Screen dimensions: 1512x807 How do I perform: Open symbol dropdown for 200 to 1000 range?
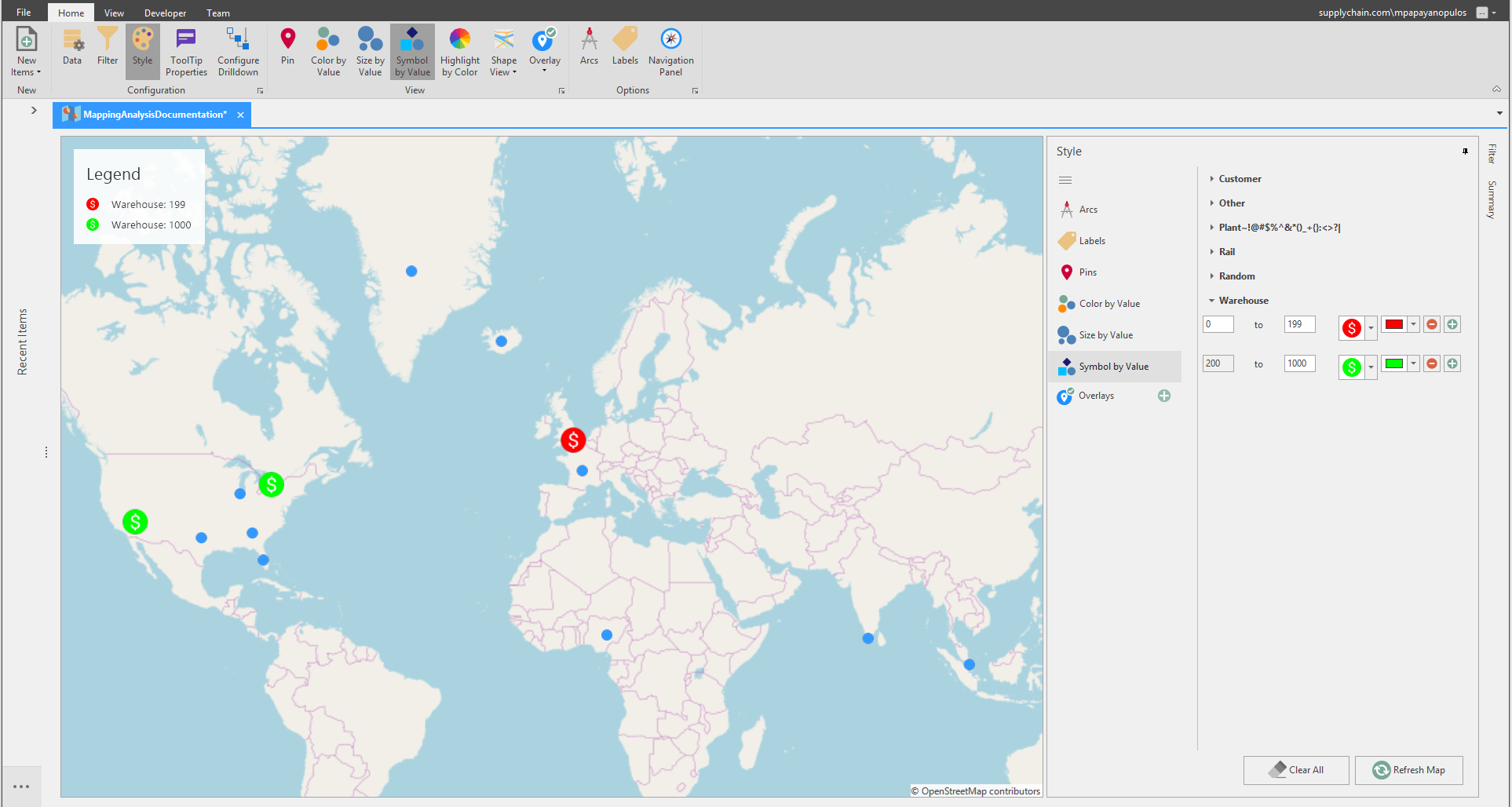pos(1371,367)
